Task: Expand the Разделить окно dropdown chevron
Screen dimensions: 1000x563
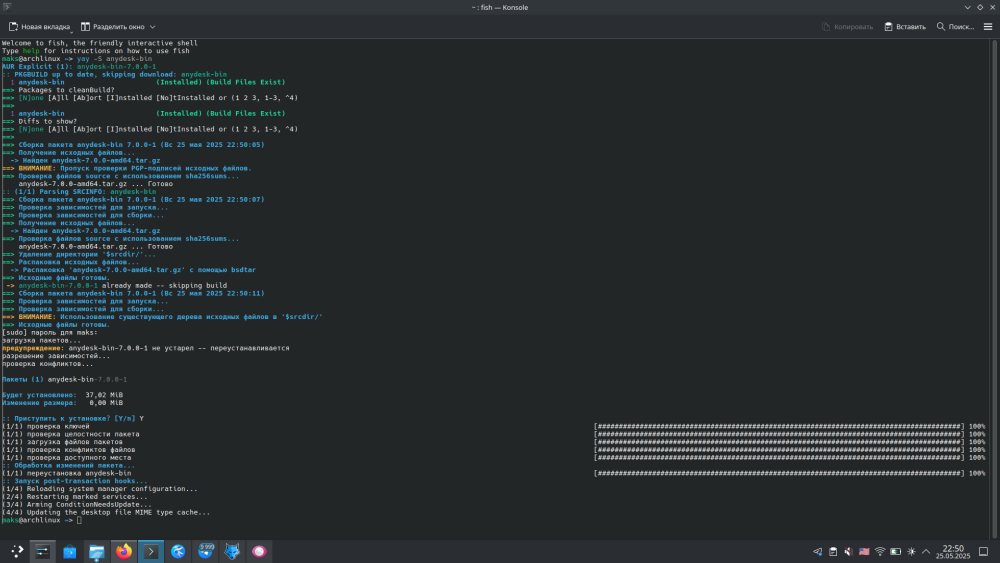Action: pos(152,27)
